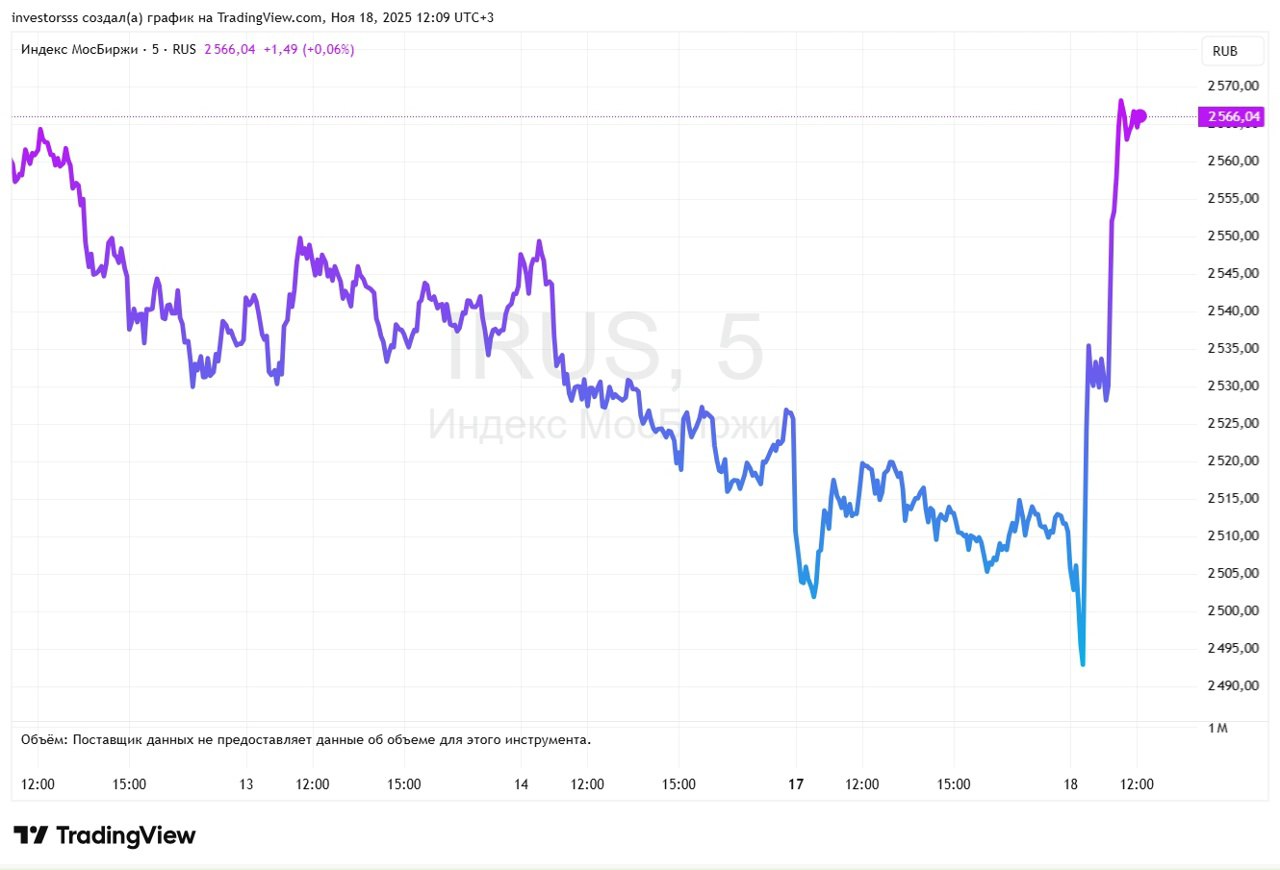Select the bold 17 date label

(x=796, y=785)
